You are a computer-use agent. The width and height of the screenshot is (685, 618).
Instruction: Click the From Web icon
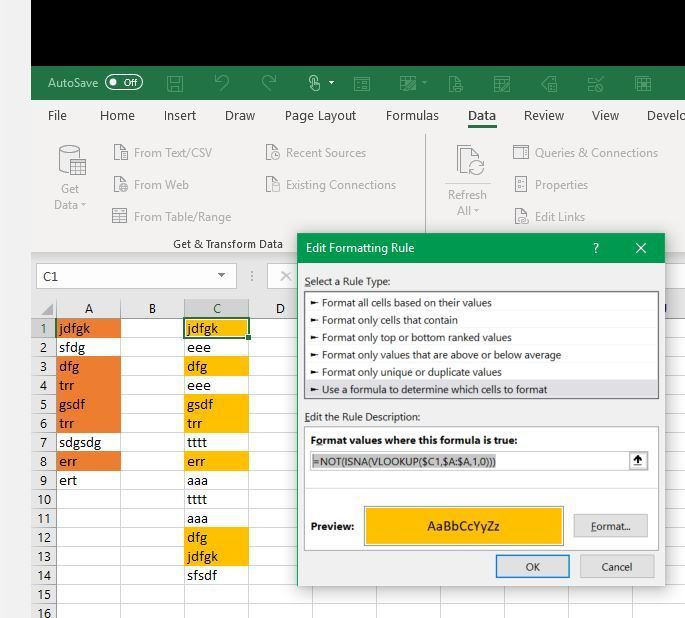[121, 184]
